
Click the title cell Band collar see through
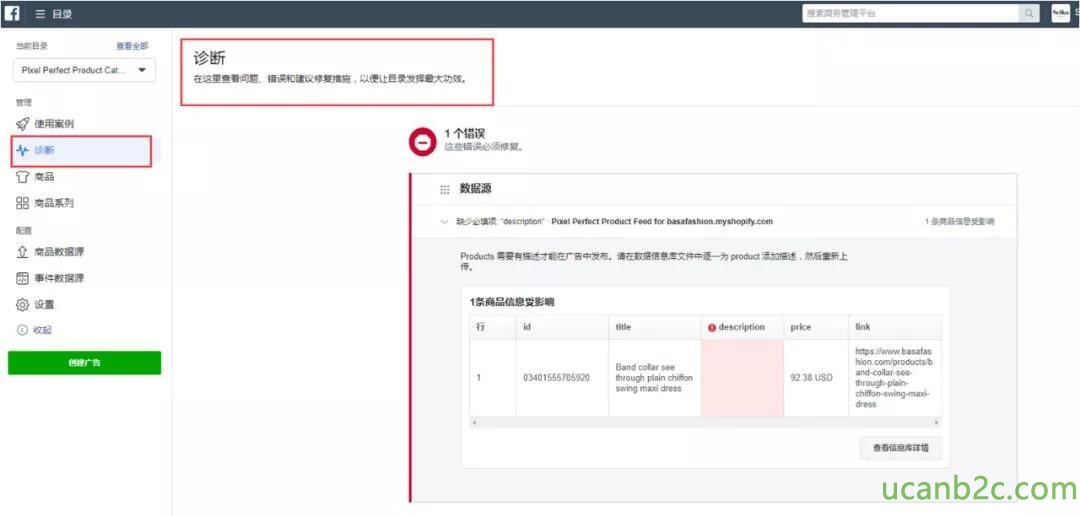click(x=654, y=378)
